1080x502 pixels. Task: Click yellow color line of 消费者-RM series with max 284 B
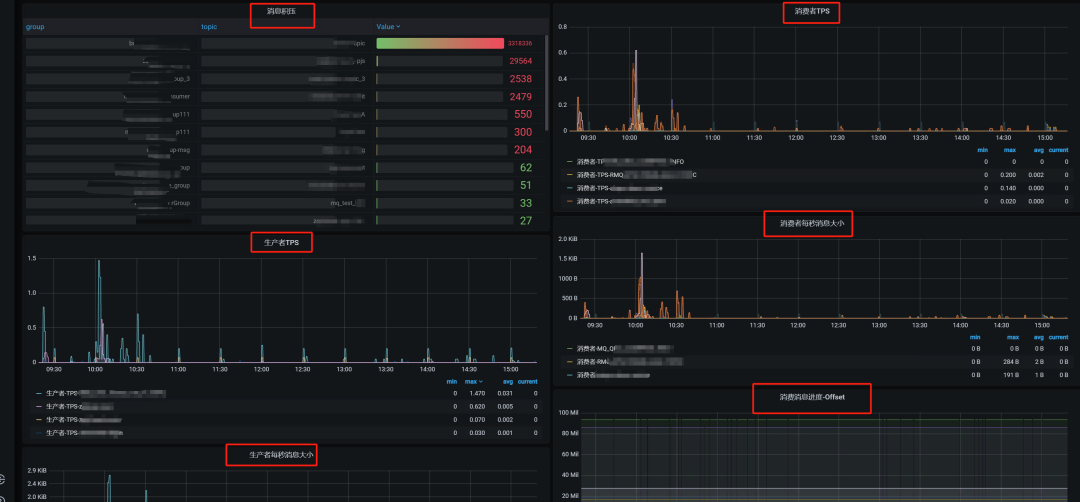click(570, 362)
